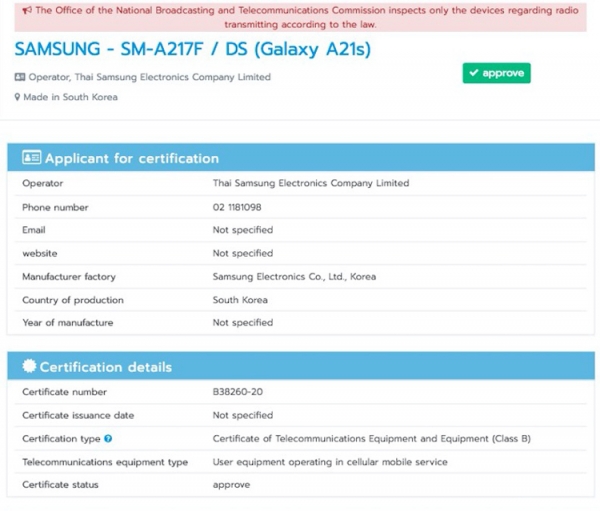This screenshot has width=600, height=511.
Task: Click the certificate number B38260-20
Action: 237,392
